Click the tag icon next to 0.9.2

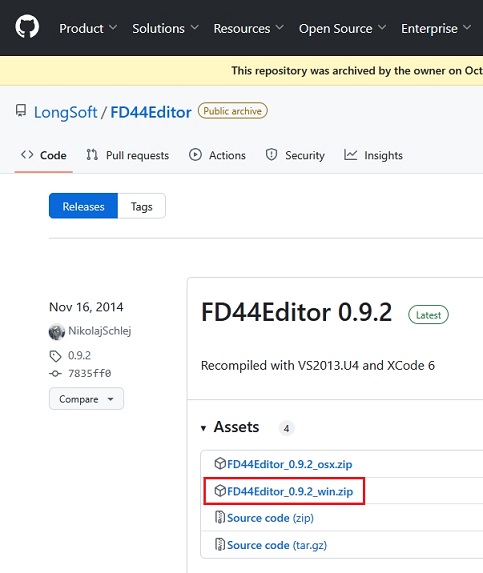pyautogui.click(x=55, y=356)
